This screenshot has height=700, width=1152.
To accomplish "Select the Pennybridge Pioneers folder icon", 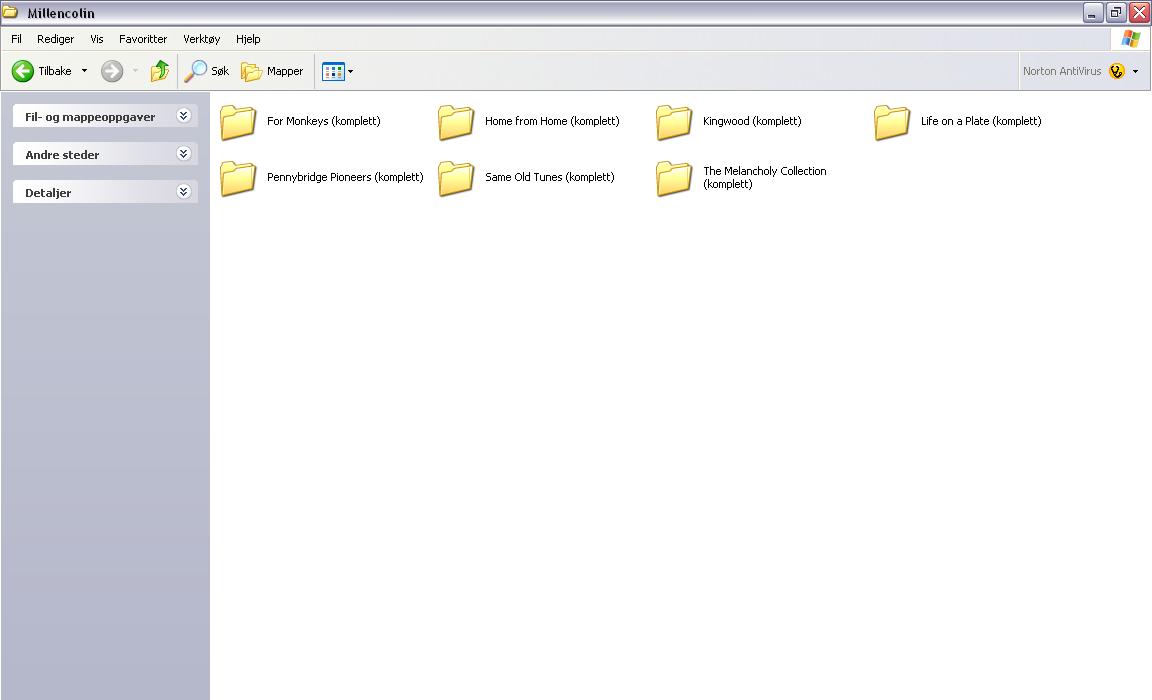I will pyautogui.click(x=238, y=178).
